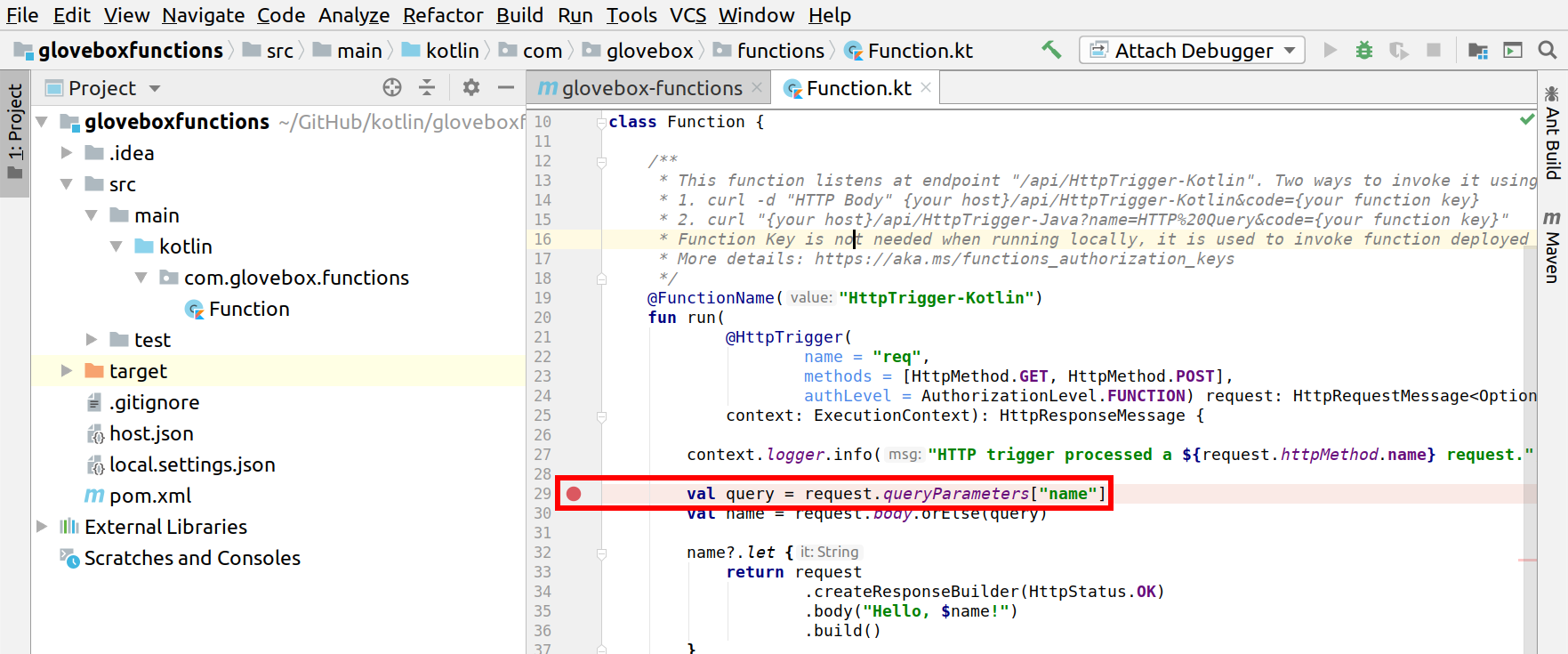Open Project panel settings gear
Screen dimensions: 1568x654
coord(471,87)
